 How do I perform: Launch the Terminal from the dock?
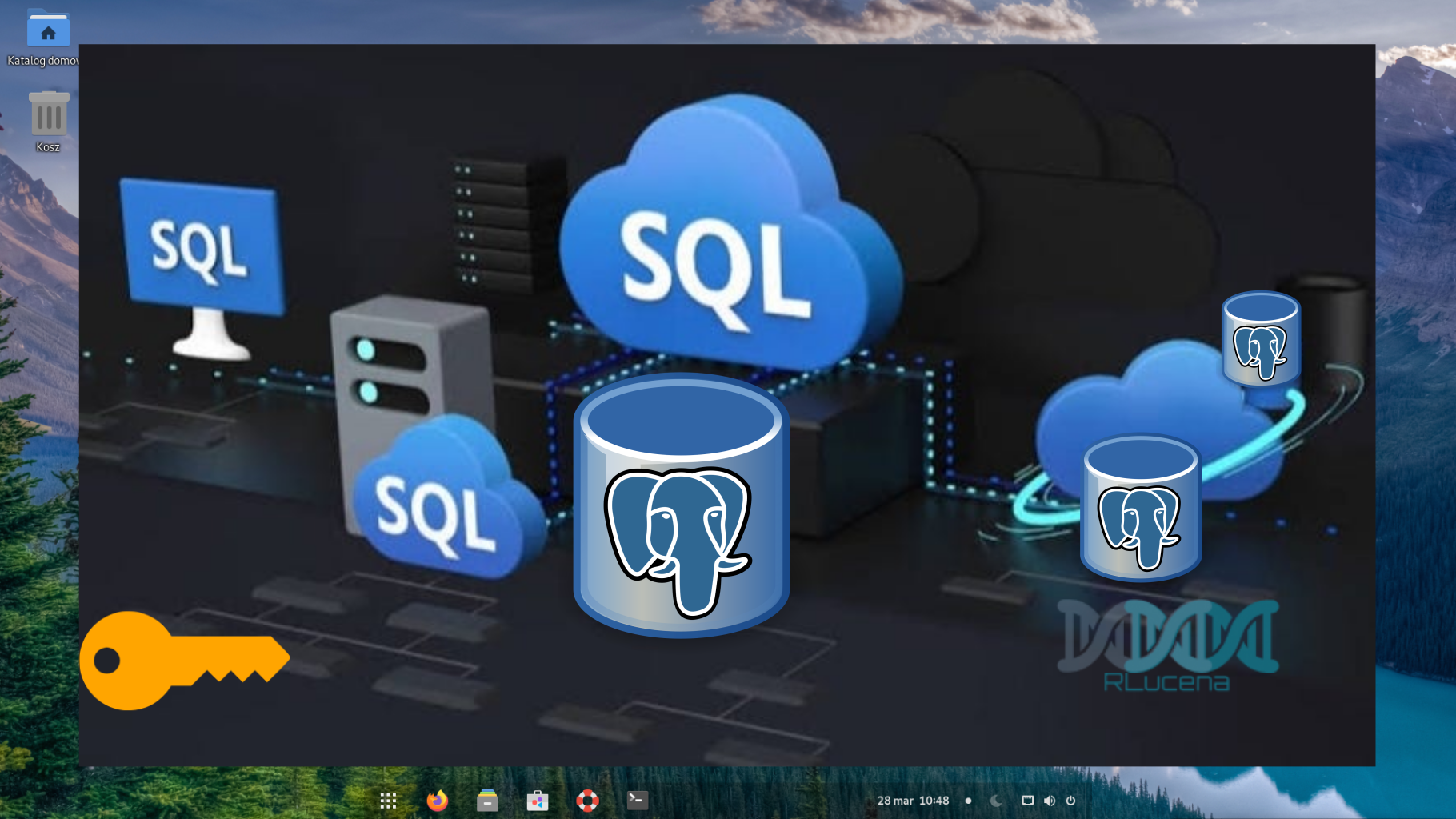coord(638,800)
